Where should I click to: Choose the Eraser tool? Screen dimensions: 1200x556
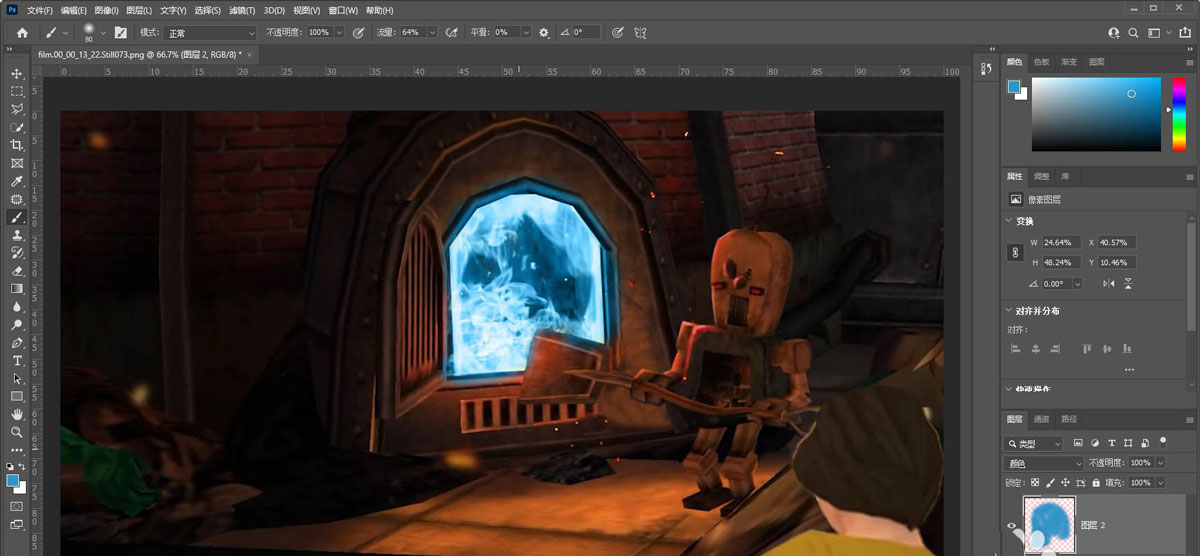click(x=17, y=270)
